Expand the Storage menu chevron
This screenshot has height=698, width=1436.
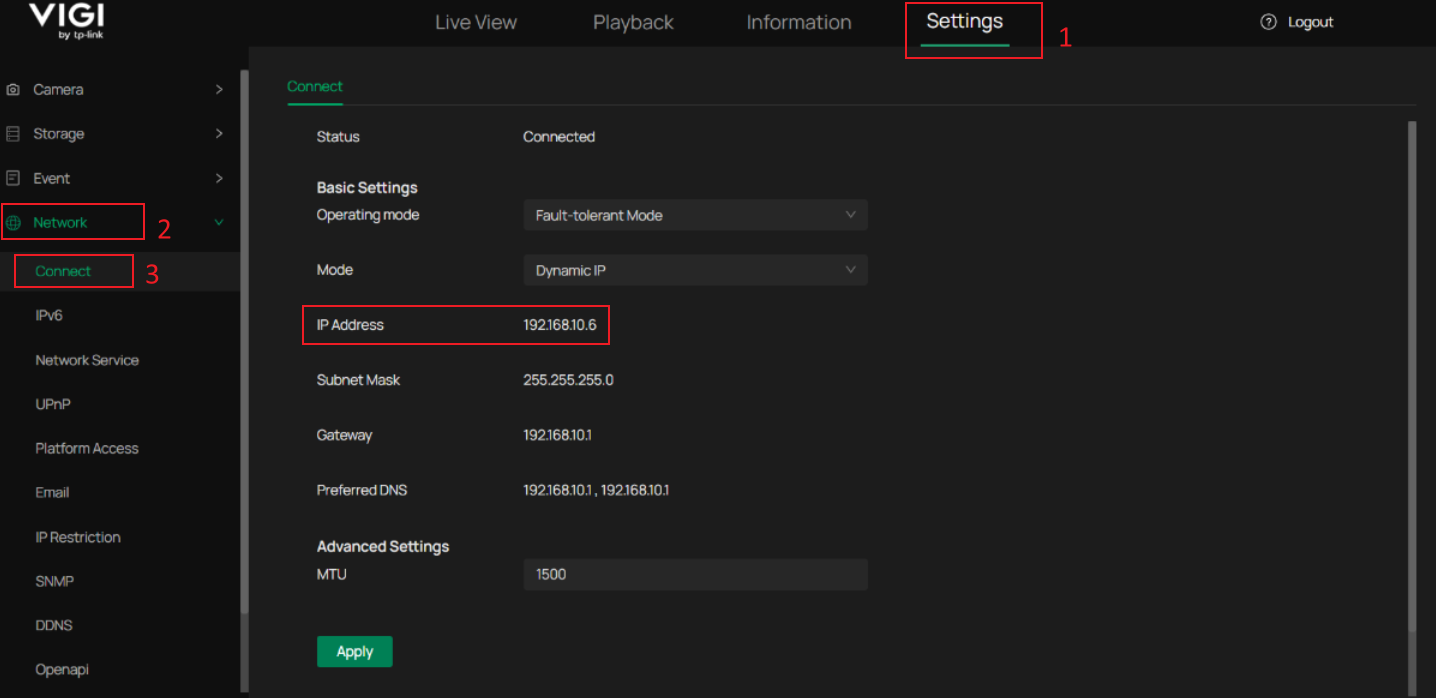click(x=219, y=134)
